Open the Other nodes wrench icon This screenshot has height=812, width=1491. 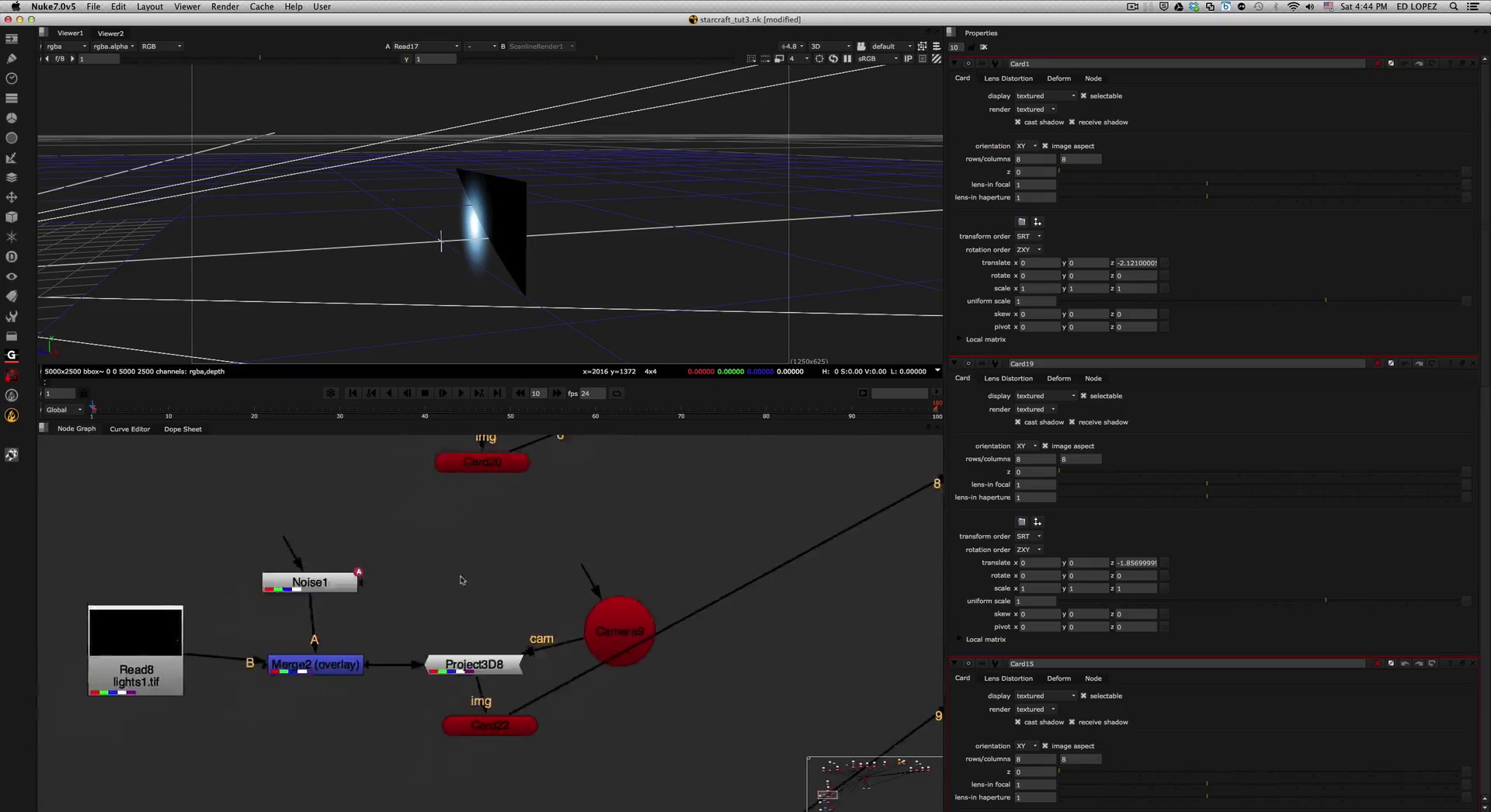coord(12,316)
